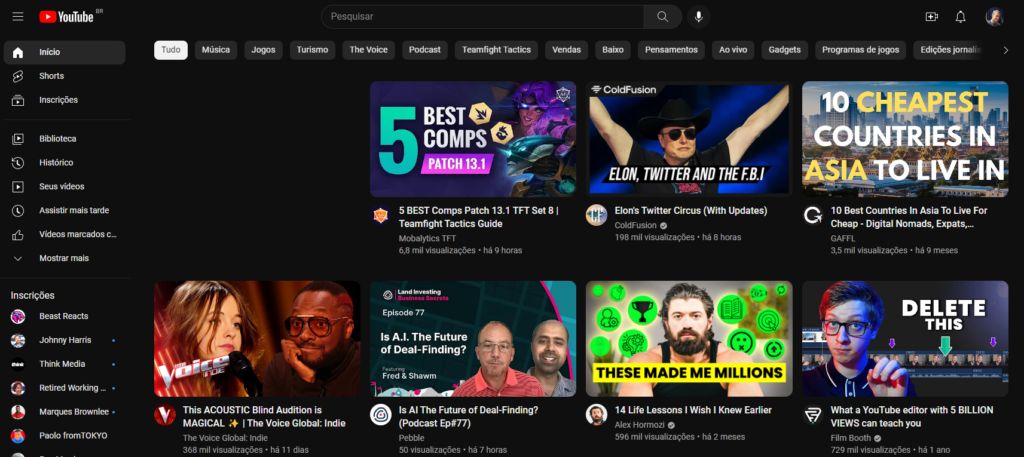1024x457 pixels.
Task: Open Retired Working channel subscription
Action: coord(65,388)
